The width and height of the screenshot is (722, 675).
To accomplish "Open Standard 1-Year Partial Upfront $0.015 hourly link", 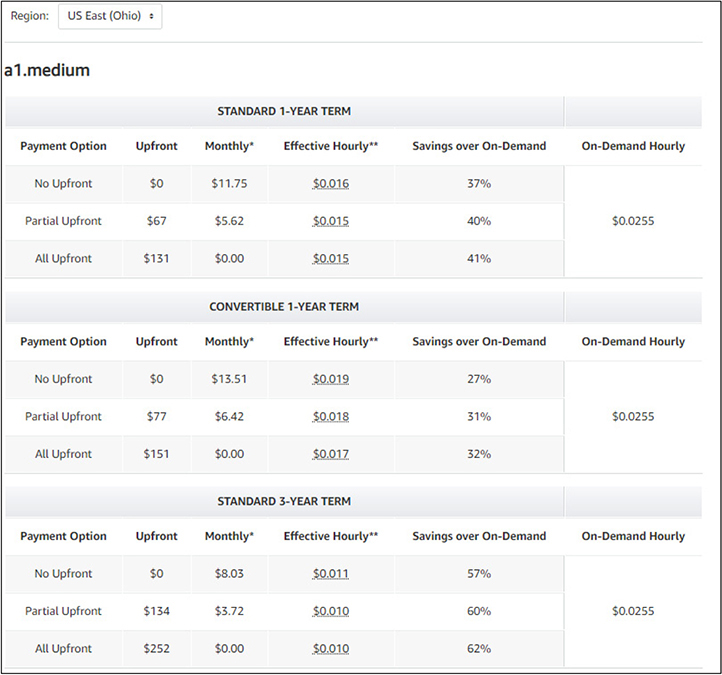I will [x=331, y=221].
